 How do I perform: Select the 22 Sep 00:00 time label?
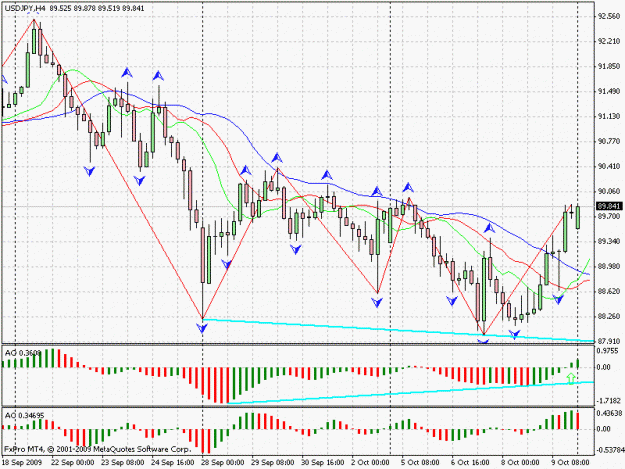click(73, 463)
